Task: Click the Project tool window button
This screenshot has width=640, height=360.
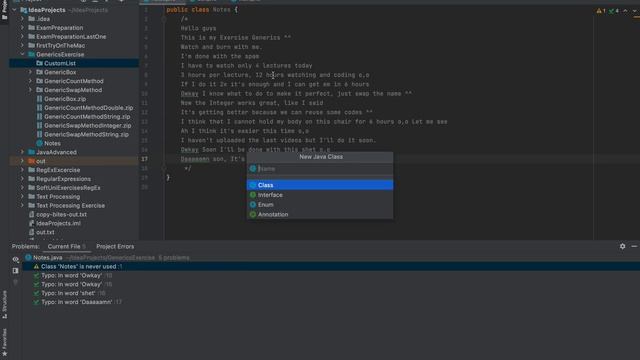Action: point(4,11)
